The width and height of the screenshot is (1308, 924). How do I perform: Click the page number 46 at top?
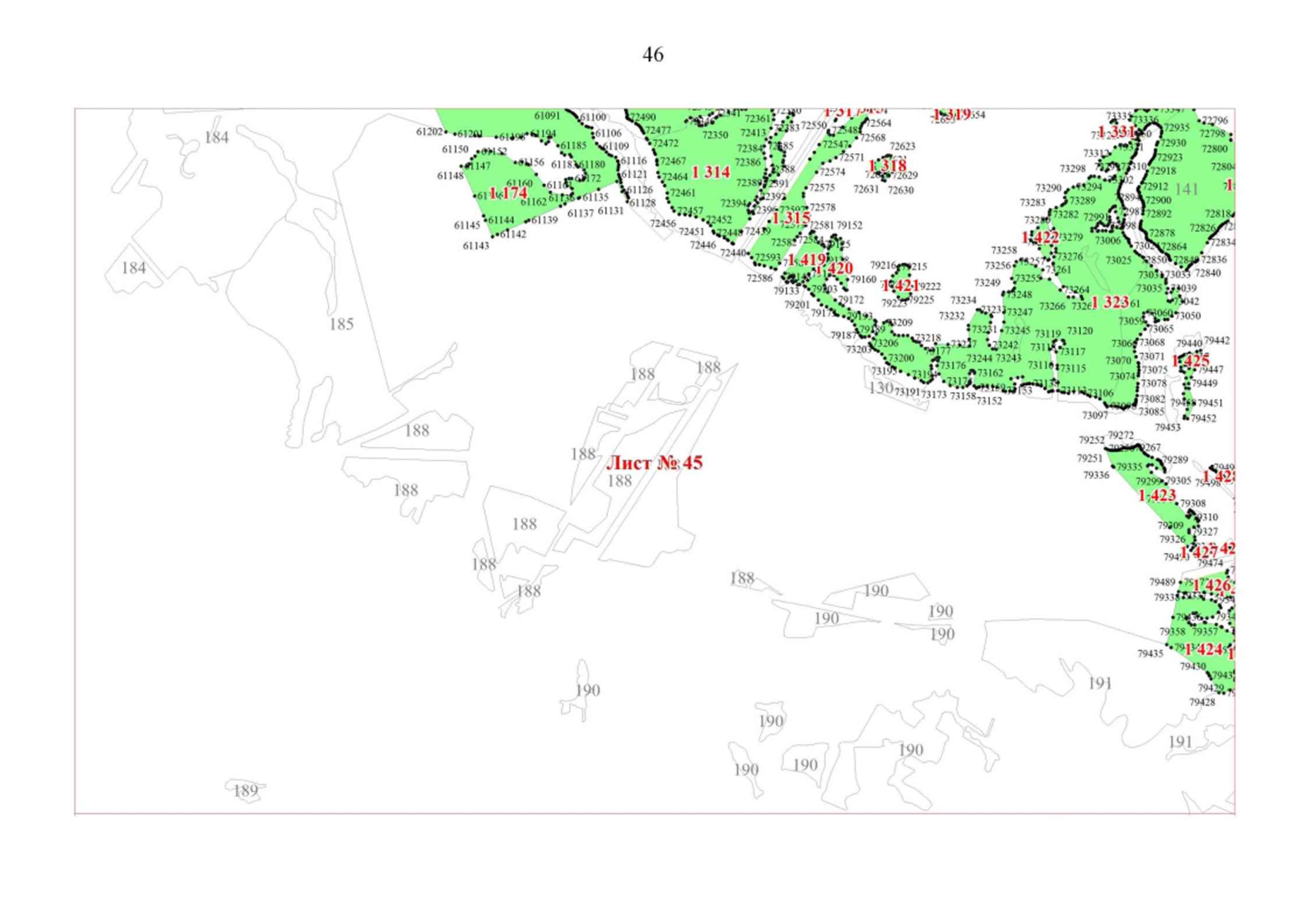pos(653,55)
